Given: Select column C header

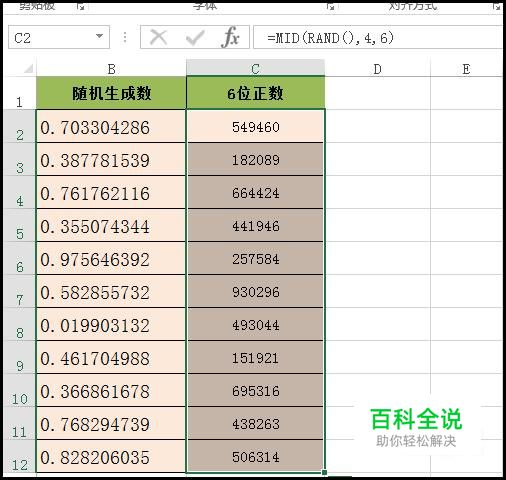Looking at the screenshot, I should 255,68.
